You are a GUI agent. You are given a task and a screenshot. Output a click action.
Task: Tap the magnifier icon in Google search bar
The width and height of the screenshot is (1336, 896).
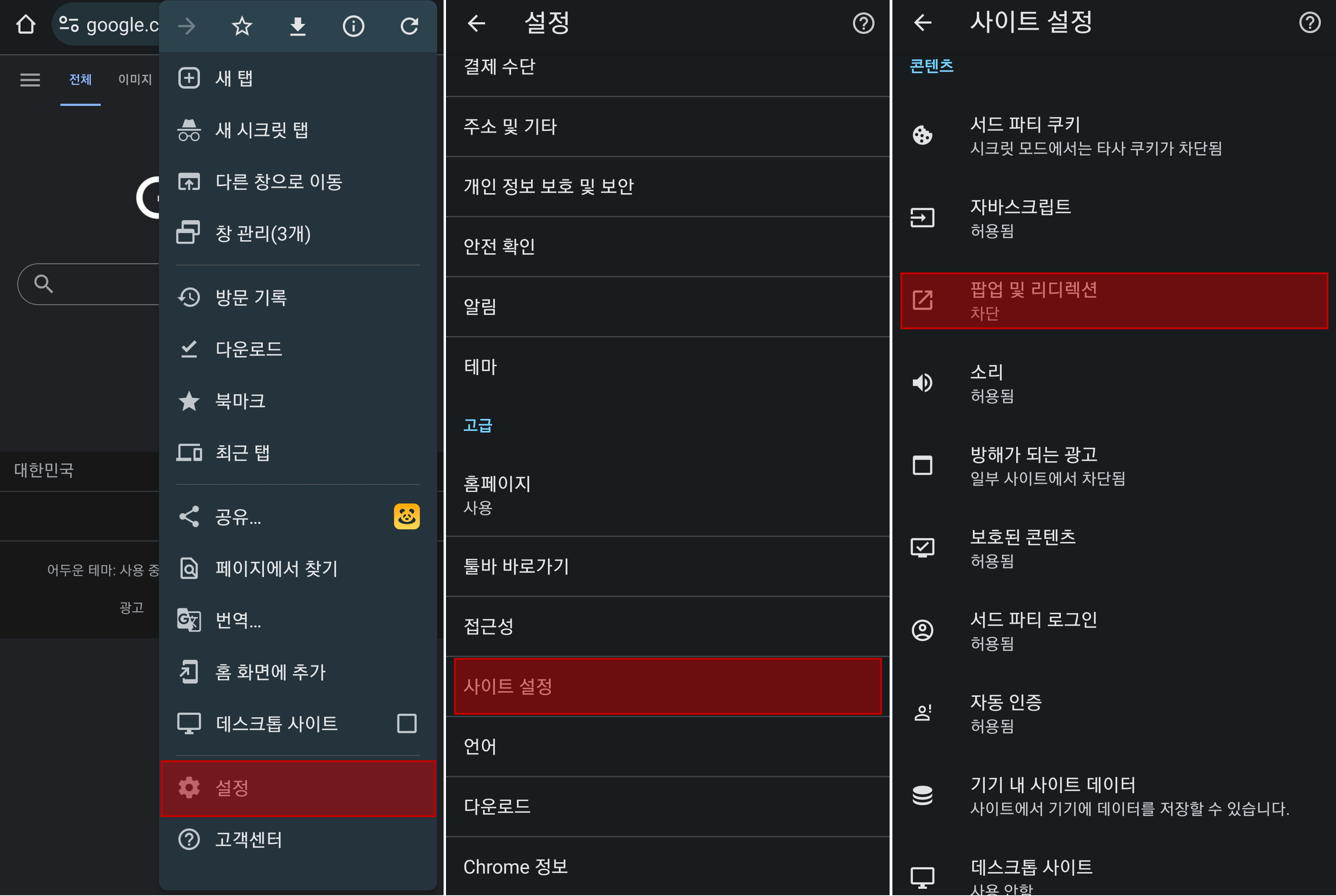coord(43,284)
